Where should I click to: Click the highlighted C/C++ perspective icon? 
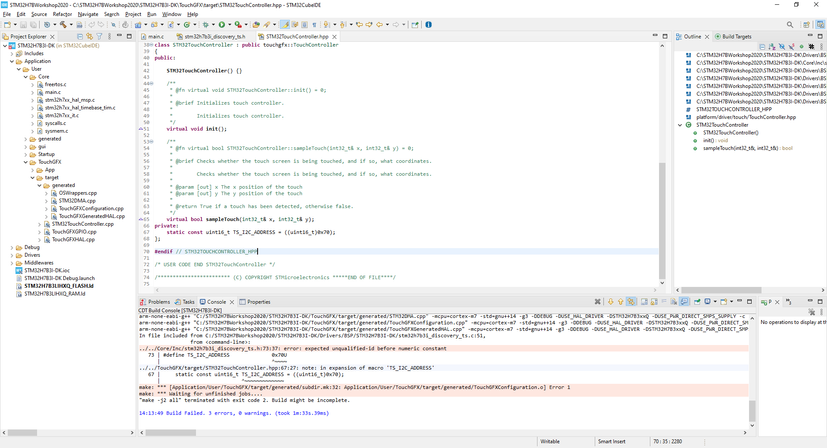tap(820, 25)
